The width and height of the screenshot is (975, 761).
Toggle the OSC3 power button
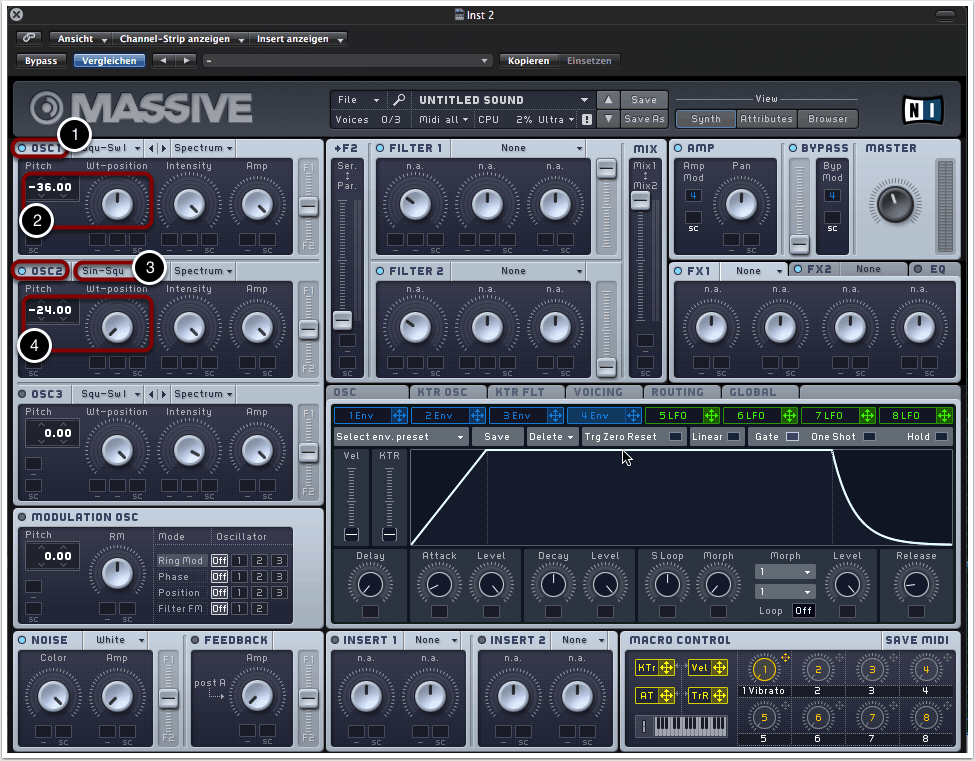22,394
